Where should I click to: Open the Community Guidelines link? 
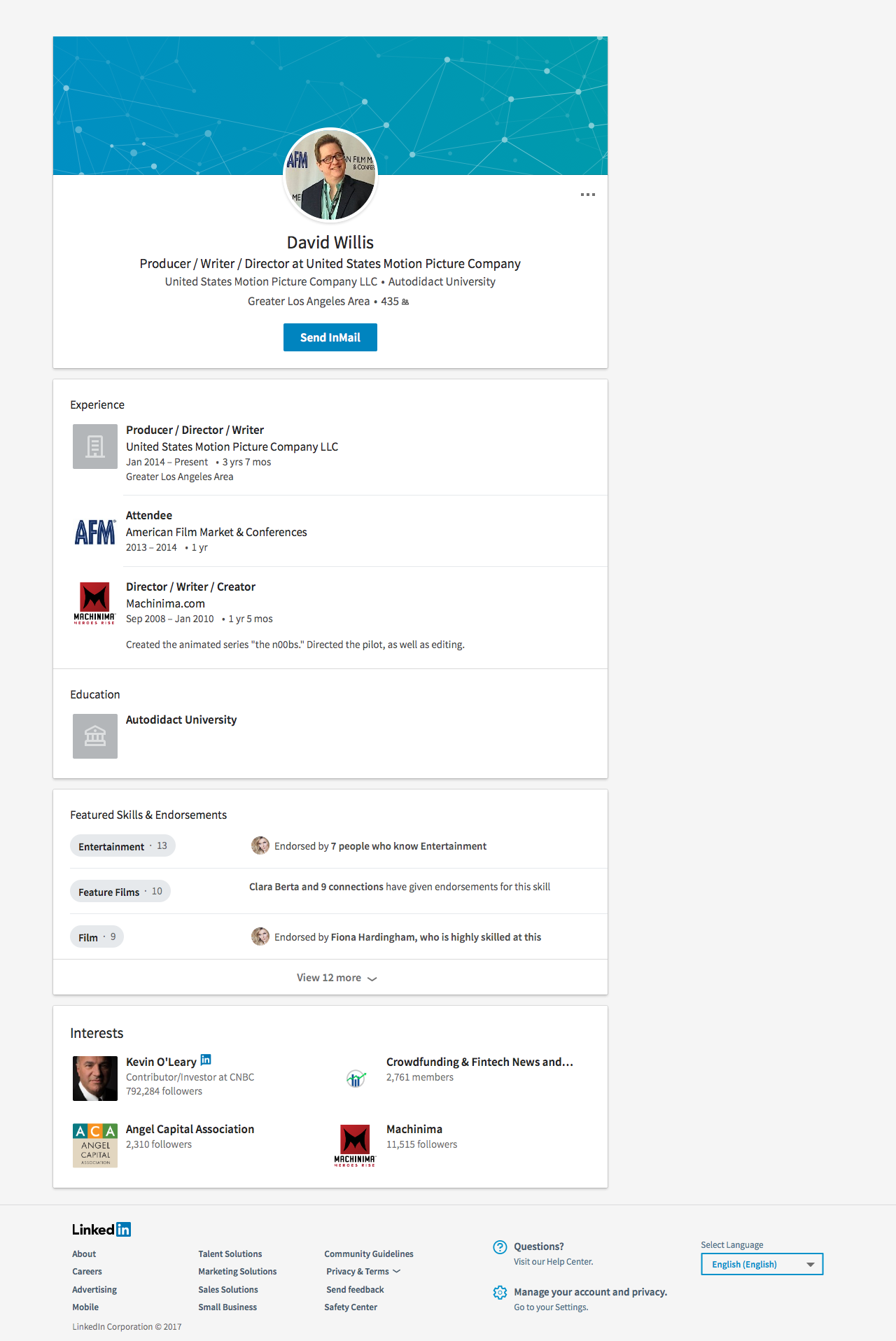(368, 1254)
